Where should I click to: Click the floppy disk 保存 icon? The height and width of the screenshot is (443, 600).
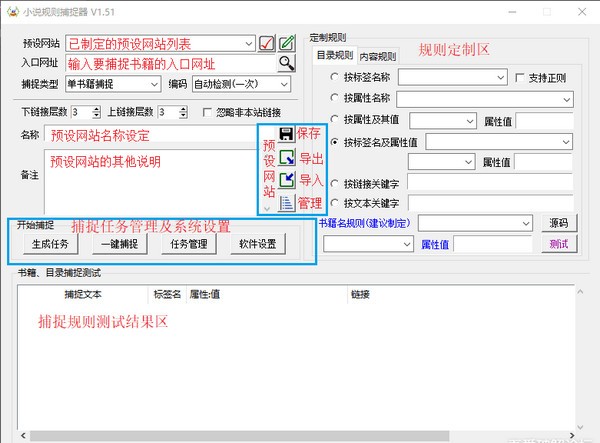point(286,134)
